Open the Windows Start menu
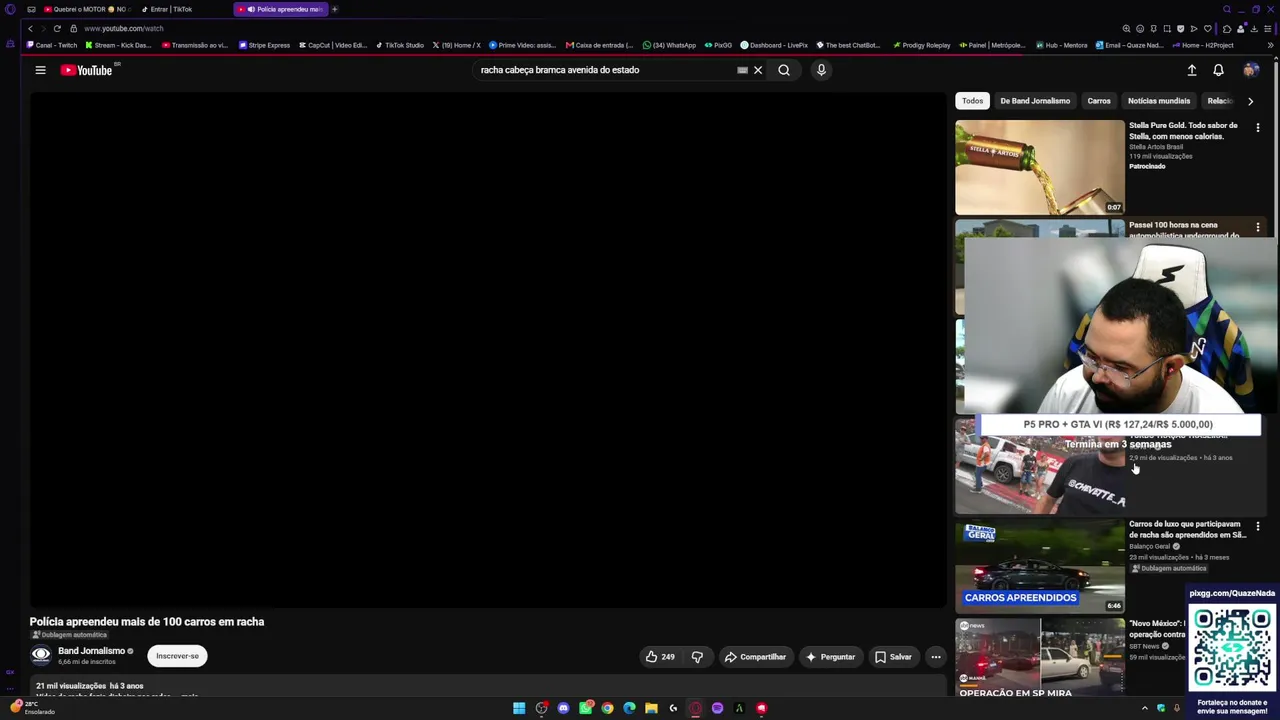Viewport: 1280px width, 720px height. (x=519, y=708)
